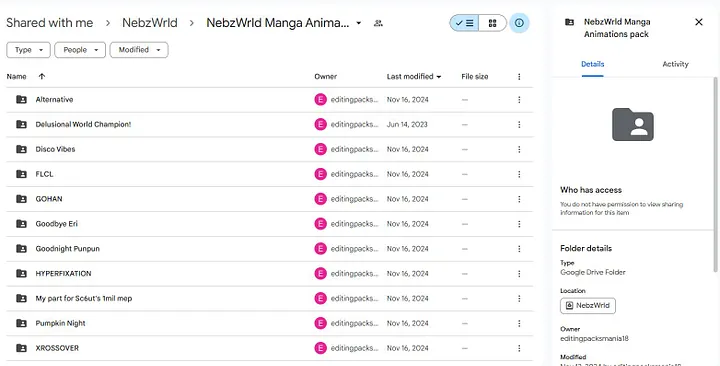Image resolution: width=720 pixels, height=366 pixels.
Task: Reverse sort direction with the Name arrow
Action: pos(42,76)
